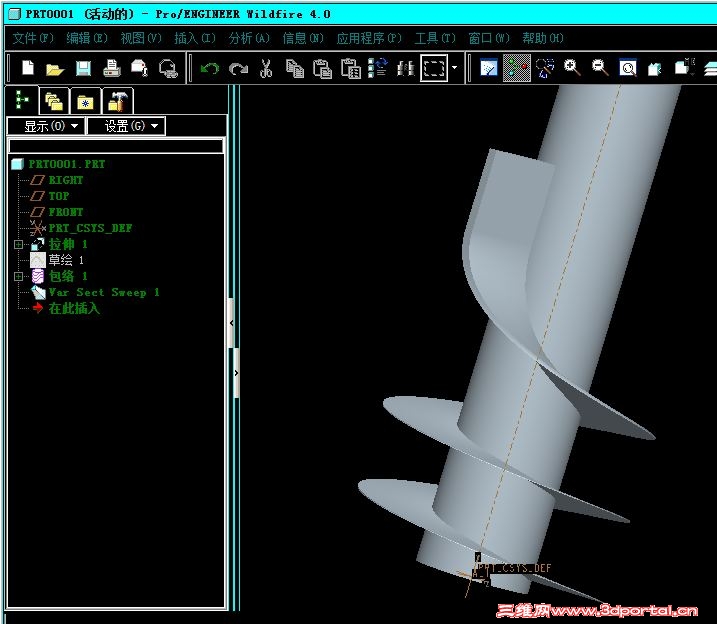Zoom out with magnifier minus icon
717x624 pixels.
click(600, 68)
